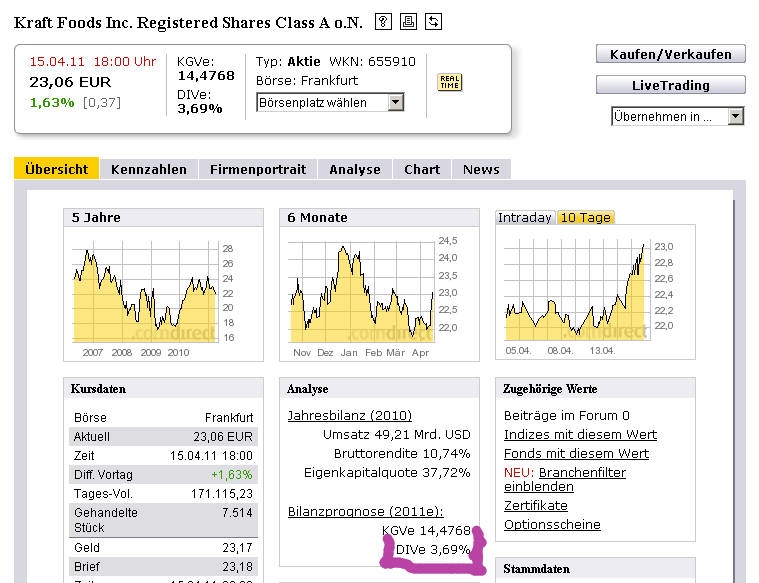Open the Chart tab
This screenshot has height=583, width=759.
[422, 169]
